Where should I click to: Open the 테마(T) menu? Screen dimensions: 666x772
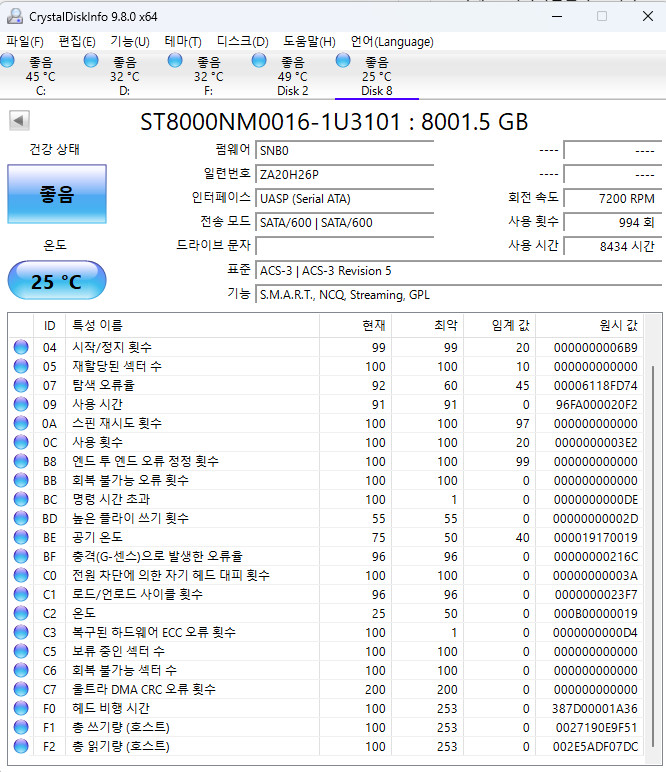(183, 42)
